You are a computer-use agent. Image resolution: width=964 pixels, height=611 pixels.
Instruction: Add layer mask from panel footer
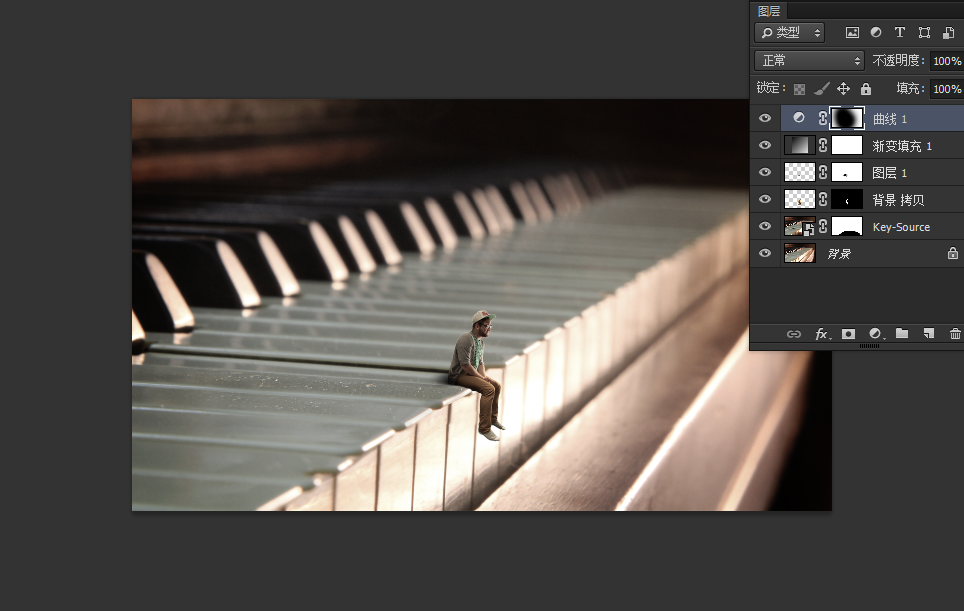click(848, 334)
